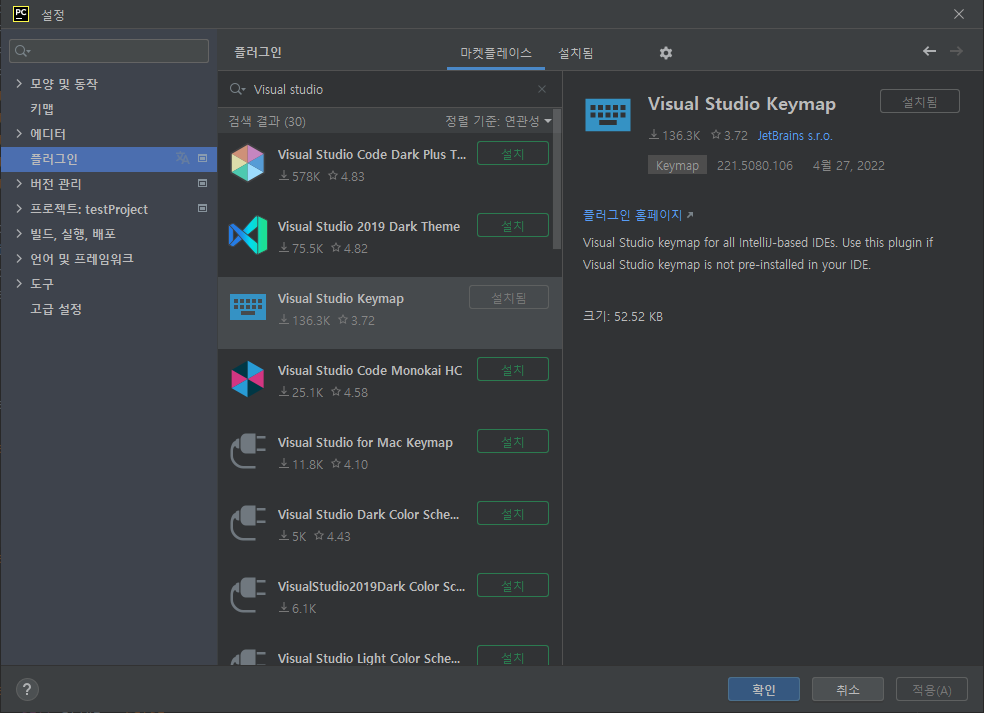Select Visual Studio Light Color Scheme entry

[390, 655]
